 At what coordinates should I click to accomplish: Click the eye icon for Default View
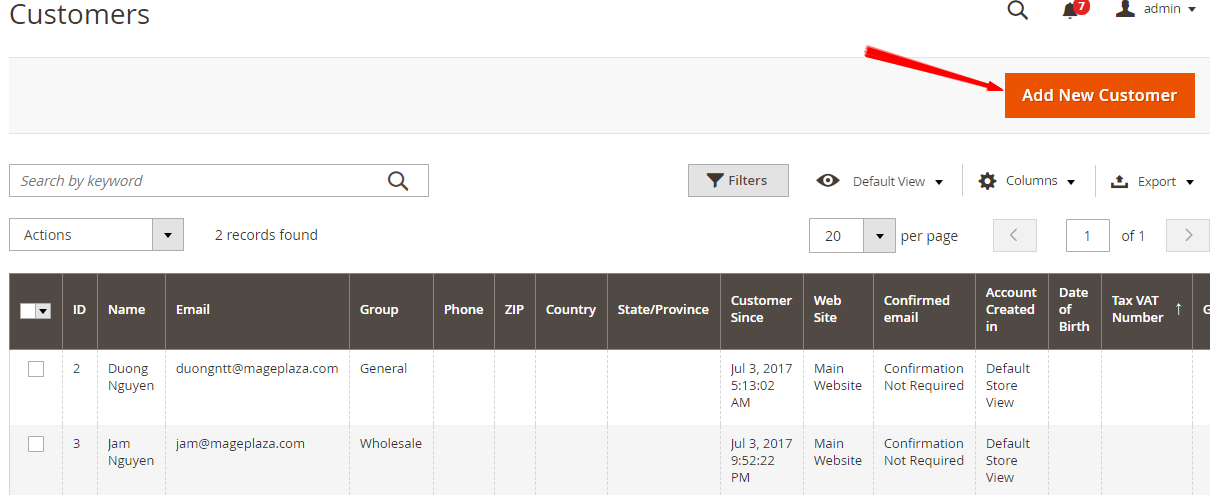pyautogui.click(x=827, y=181)
